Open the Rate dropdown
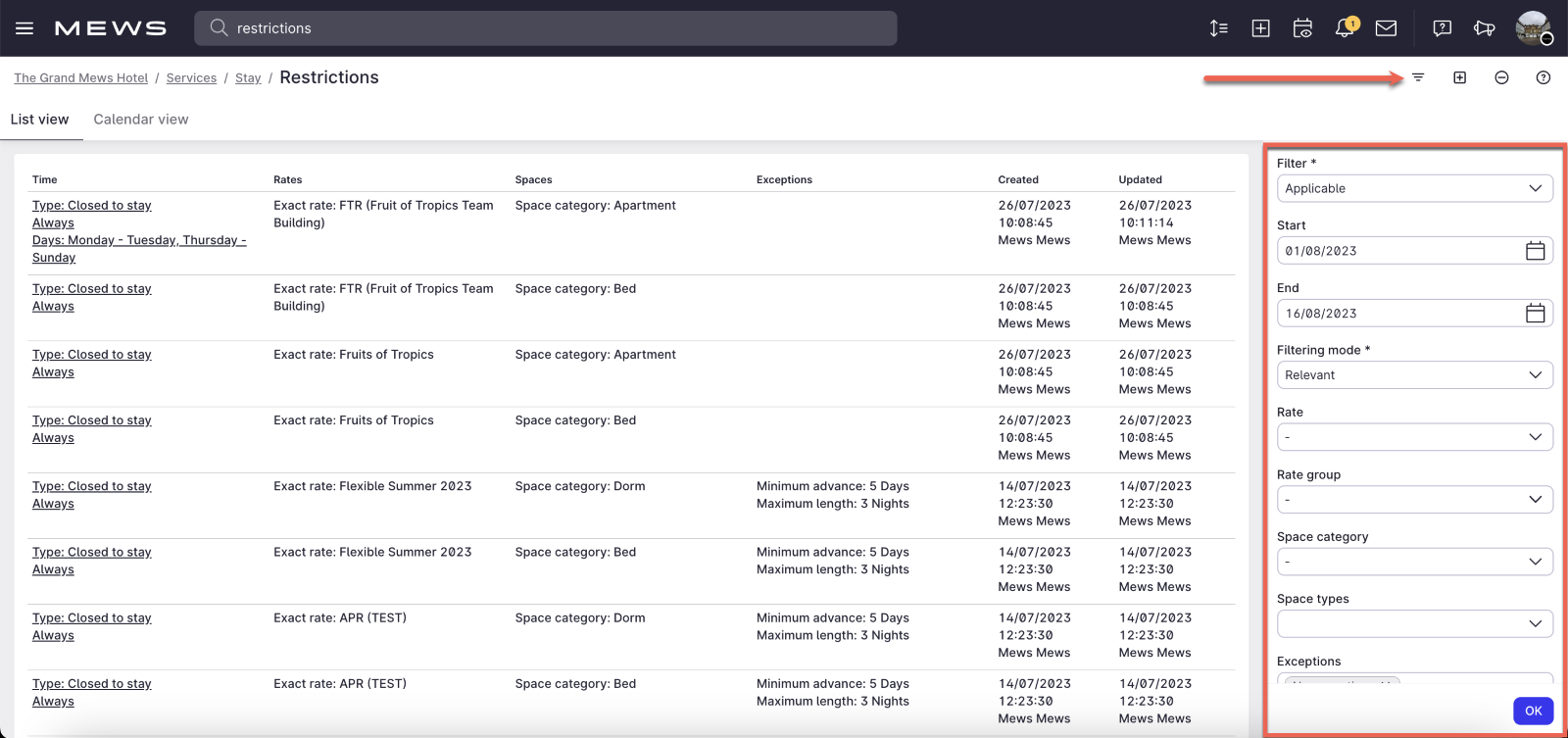Image resolution: width=1568 pixels, height=738 pixels. tap(1415, 437)
